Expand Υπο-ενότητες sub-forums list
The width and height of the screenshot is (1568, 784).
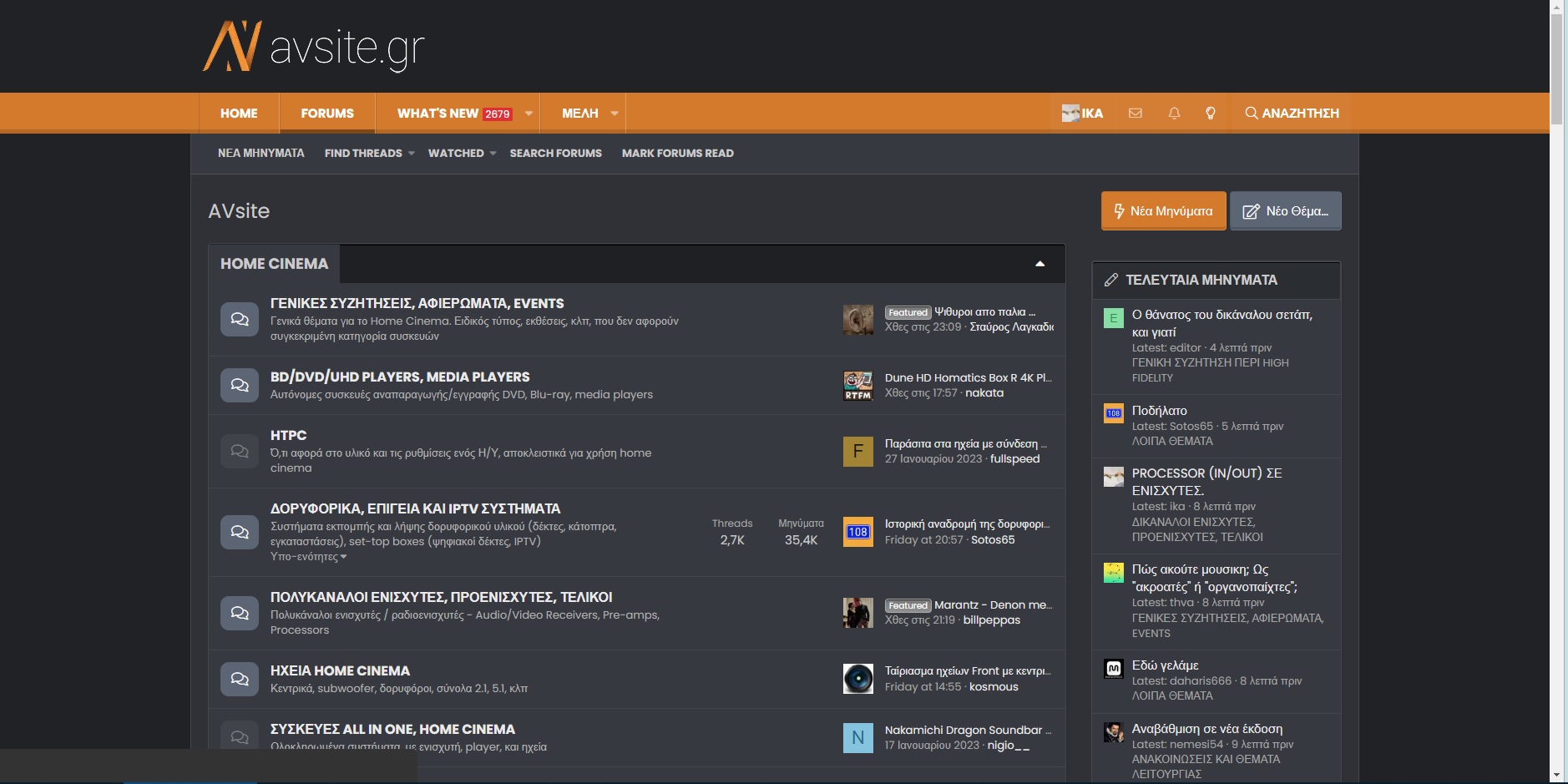(308, 557)
